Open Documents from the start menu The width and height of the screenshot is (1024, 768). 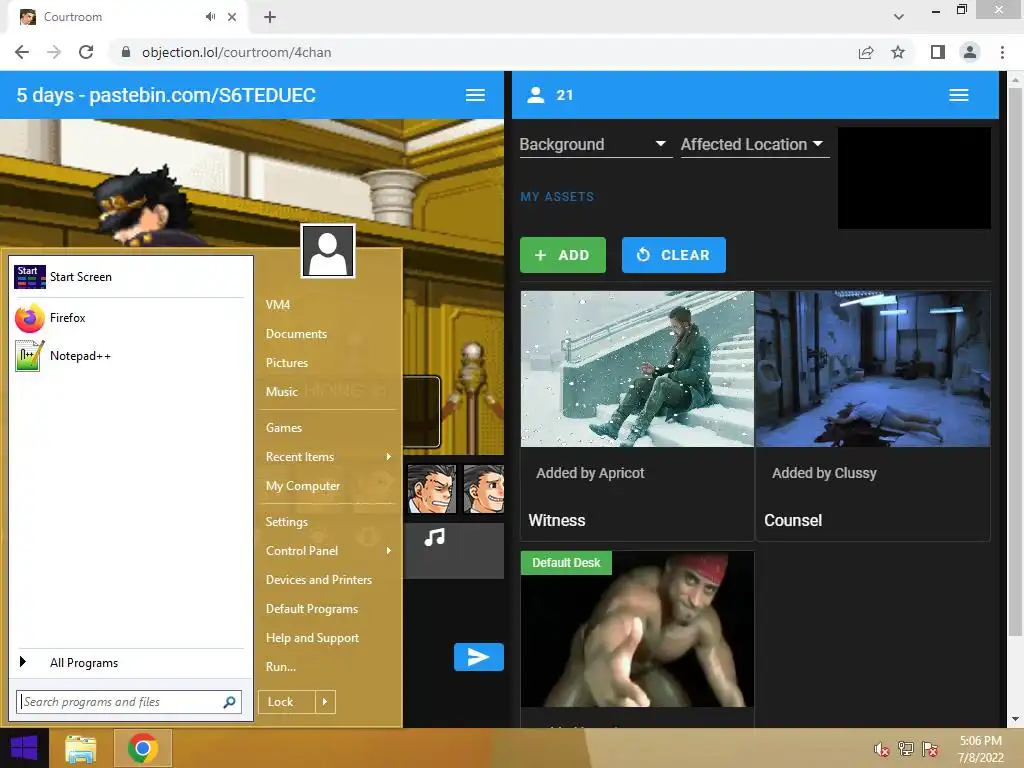pos(296,334)
